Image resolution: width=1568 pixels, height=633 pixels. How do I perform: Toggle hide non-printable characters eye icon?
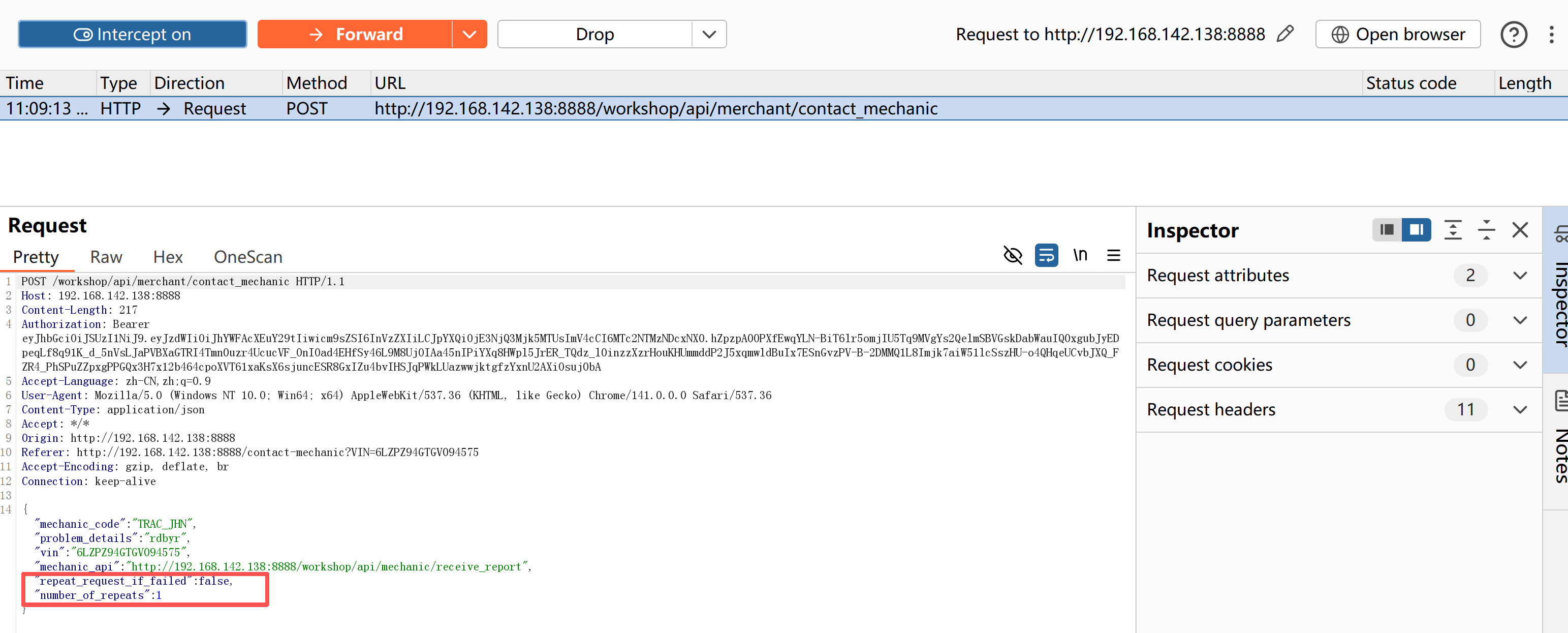(1012, 255)
